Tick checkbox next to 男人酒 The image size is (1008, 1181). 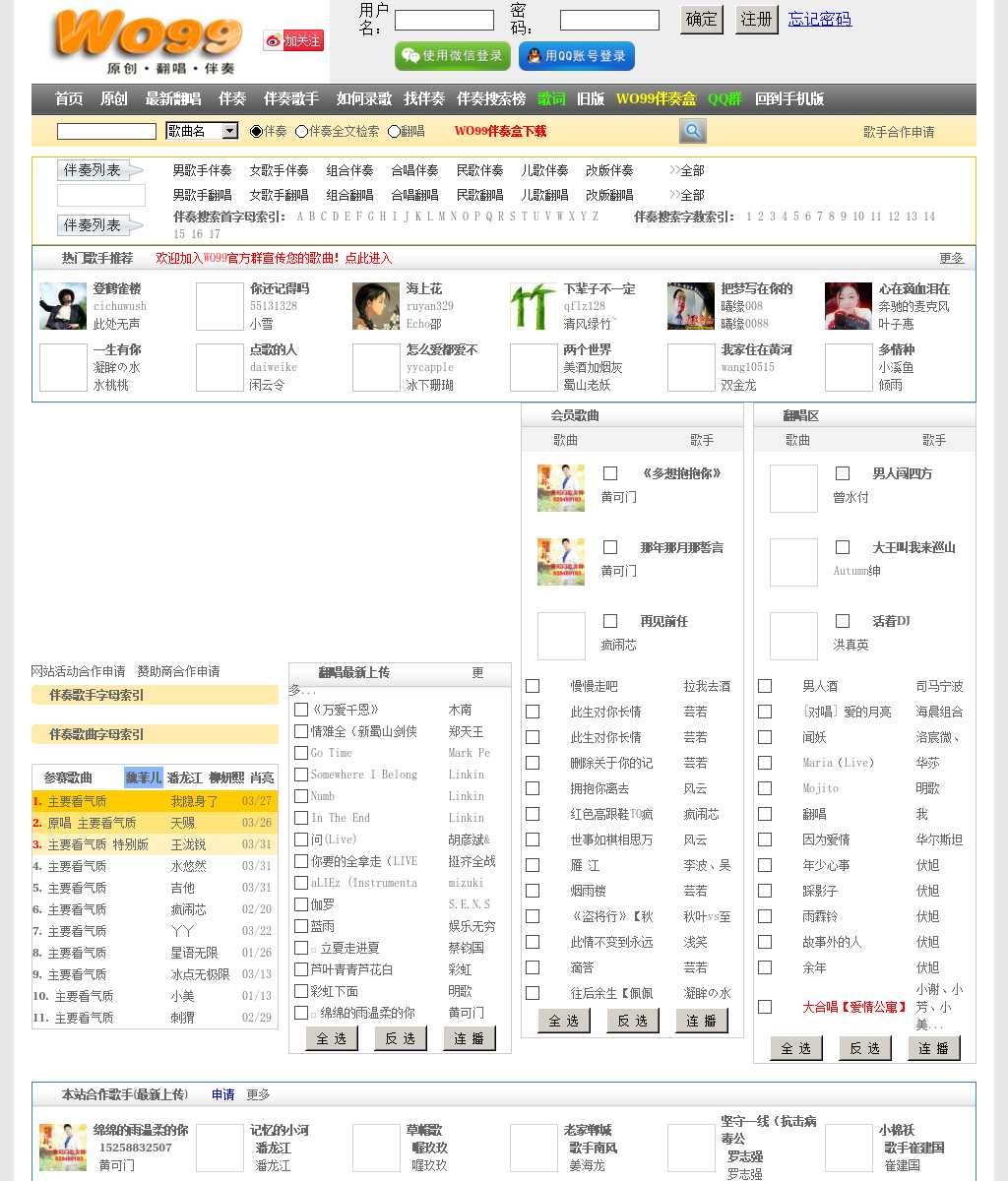(765, 686)
